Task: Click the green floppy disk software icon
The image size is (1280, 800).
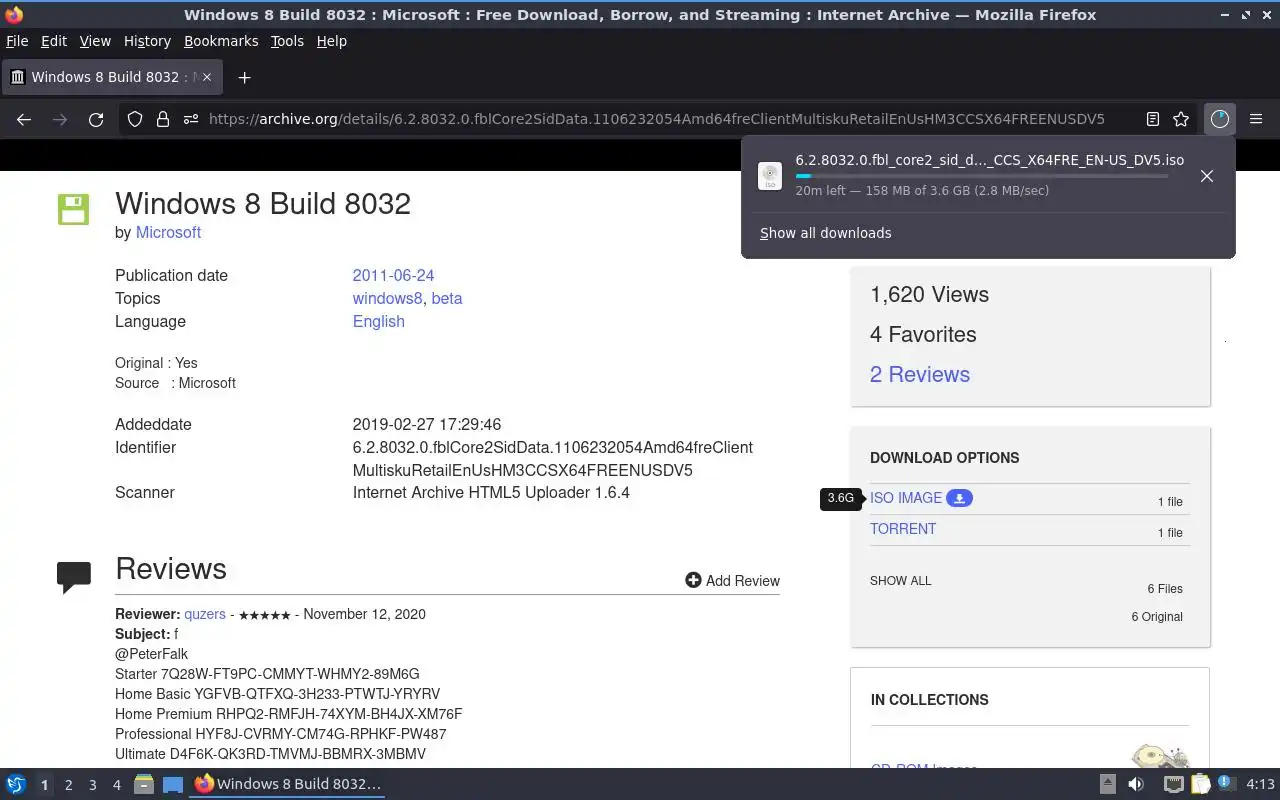Action: pos(74,209)
